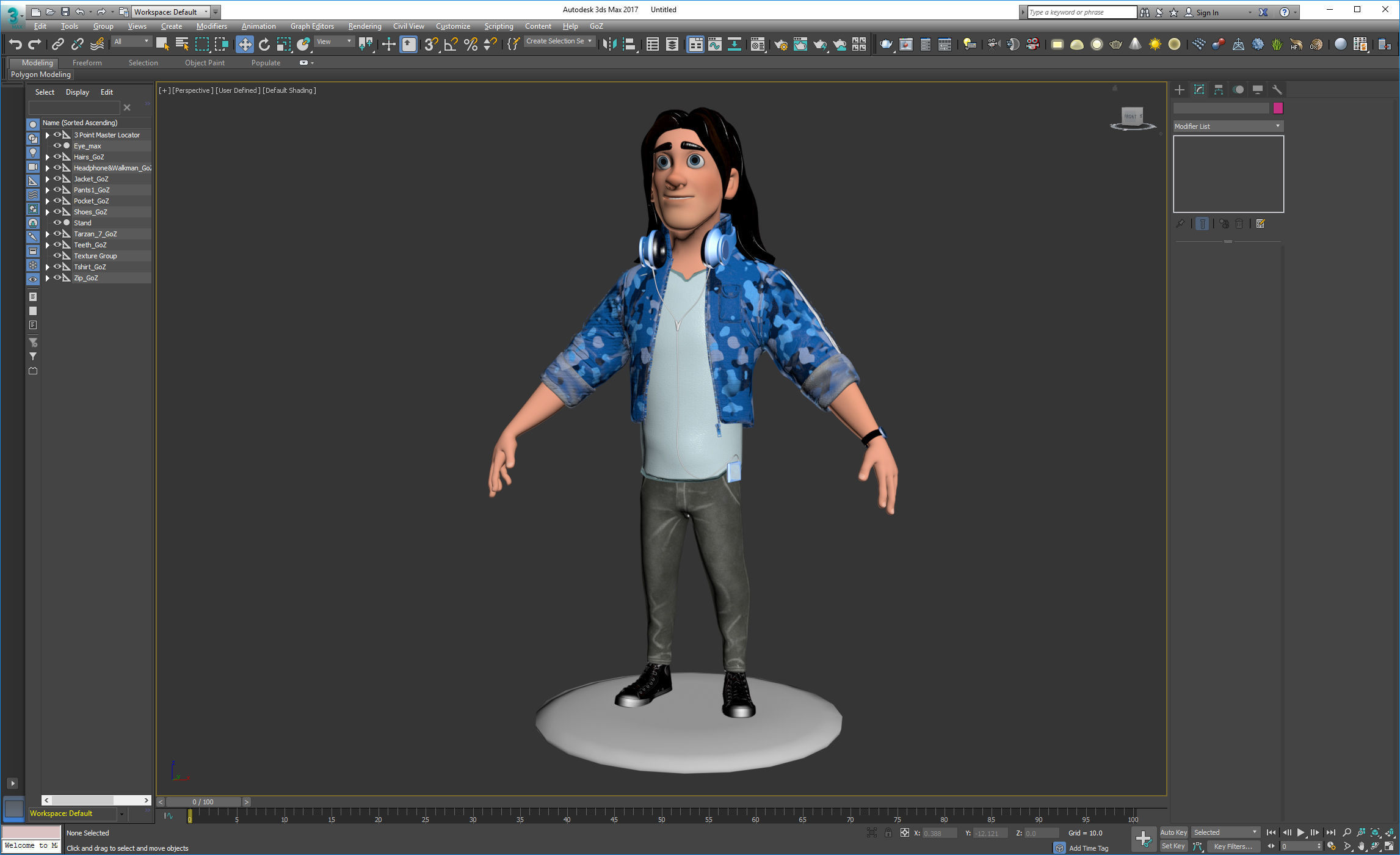Open the Rendering menu
This screenshot has height=855, width=1400.
click(x=365, y=26)
